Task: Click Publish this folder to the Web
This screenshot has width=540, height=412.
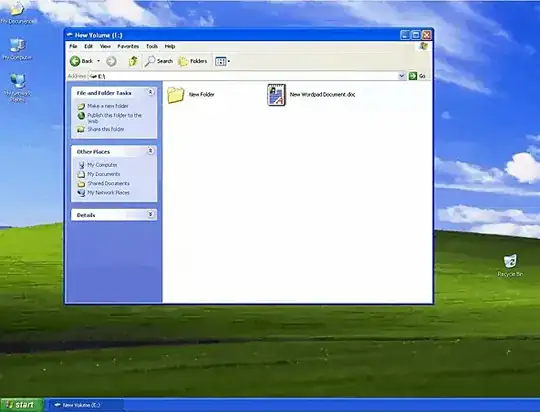Action: pyautogui.click(x=114, y=118)
